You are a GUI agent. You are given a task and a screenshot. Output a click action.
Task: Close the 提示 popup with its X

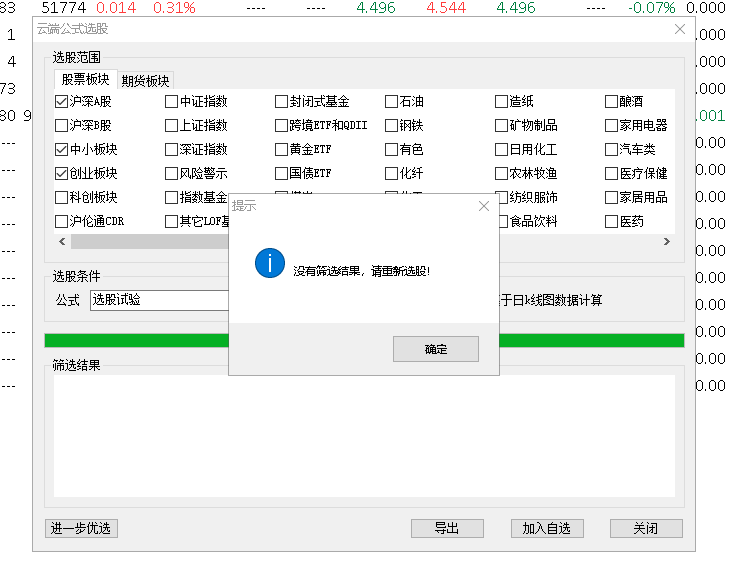coord(484,206)
